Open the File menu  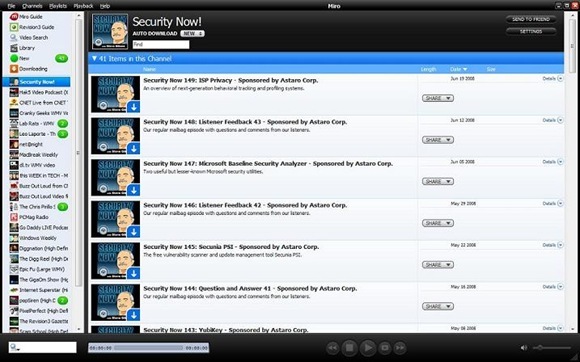pyautogui.click(x=11, y=6)
